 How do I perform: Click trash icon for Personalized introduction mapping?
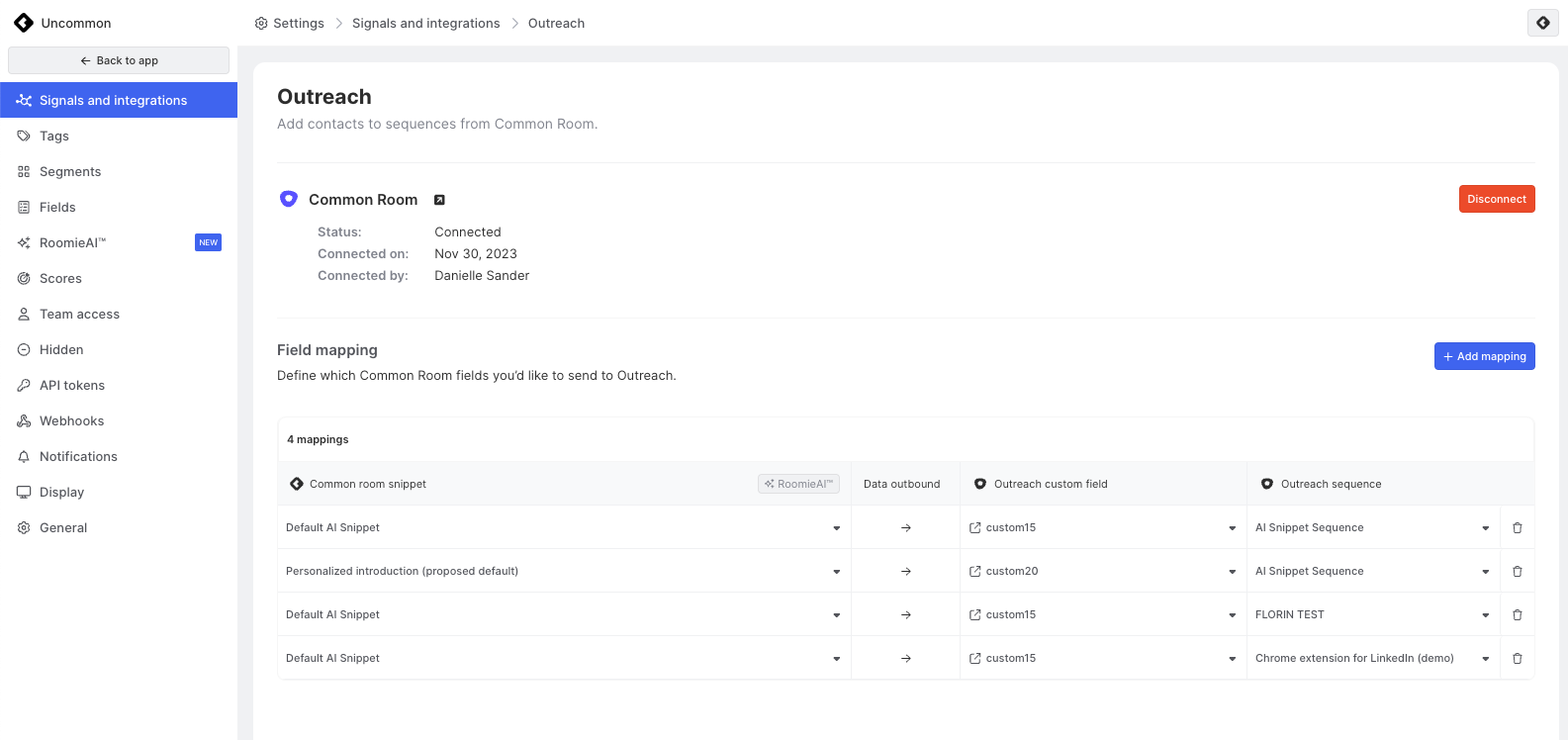click(1517, 571)
